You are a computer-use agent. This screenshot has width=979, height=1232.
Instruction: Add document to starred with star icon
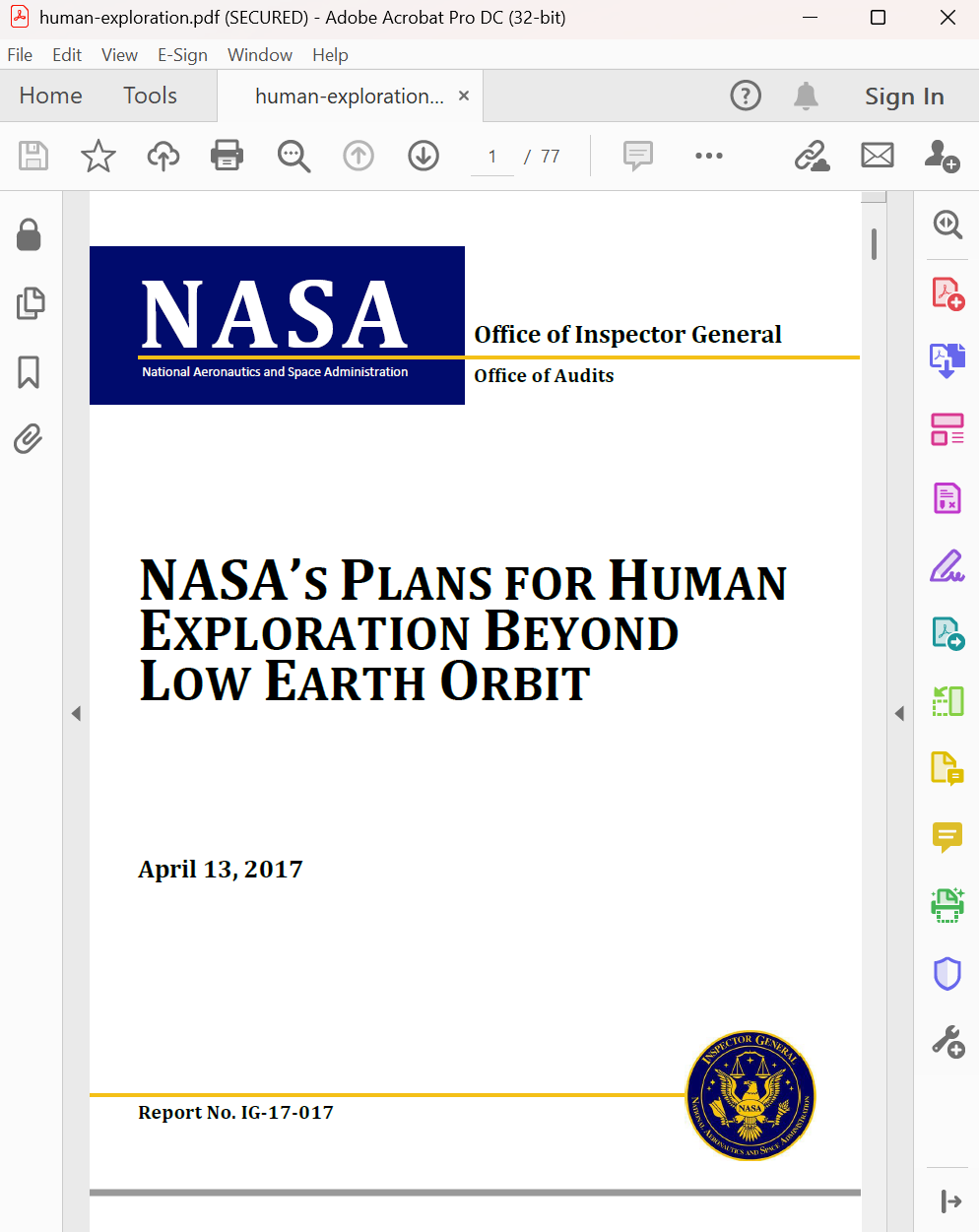coord(98,156)
